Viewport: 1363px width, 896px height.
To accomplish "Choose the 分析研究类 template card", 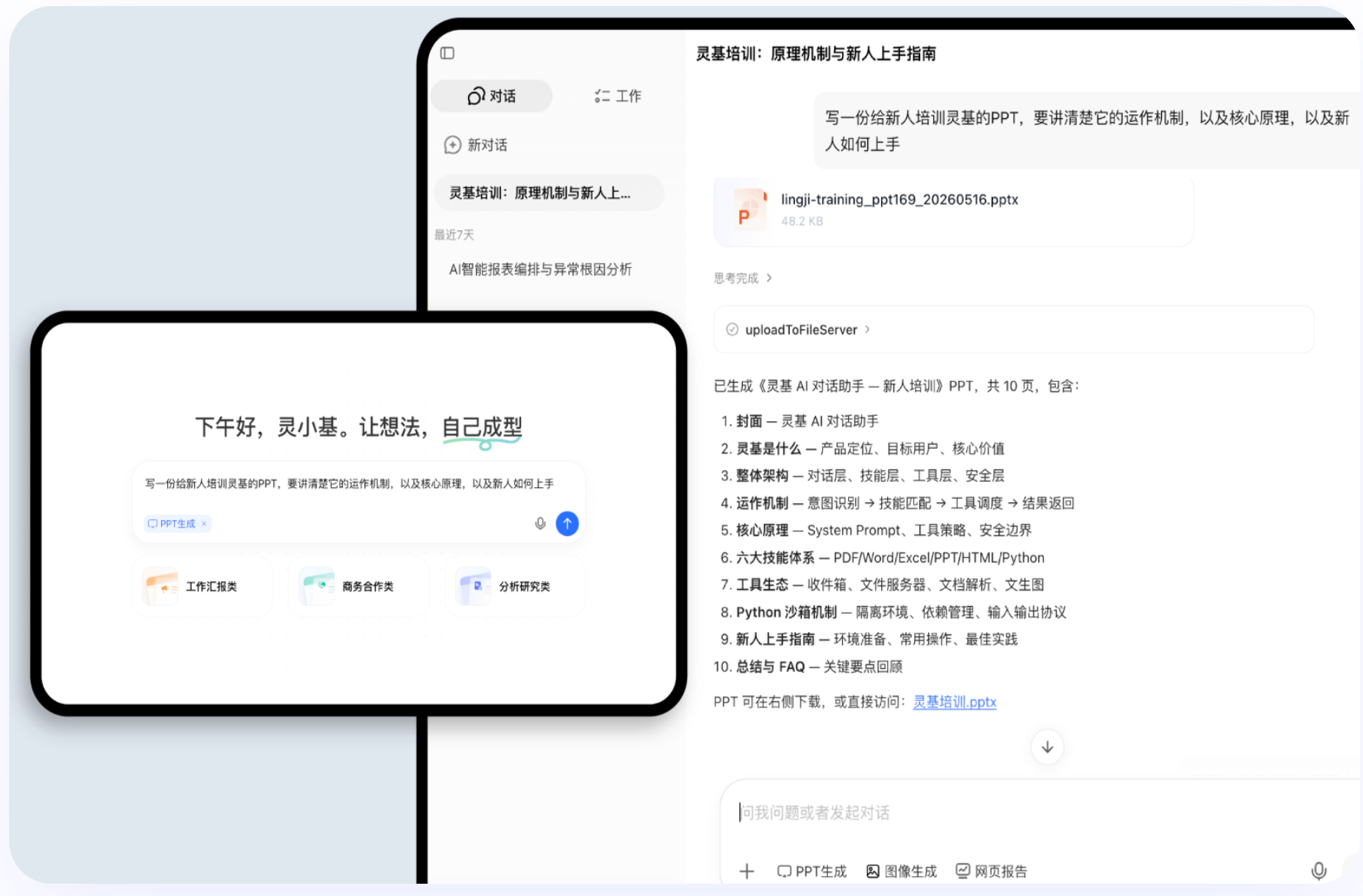I will (515, 587).
